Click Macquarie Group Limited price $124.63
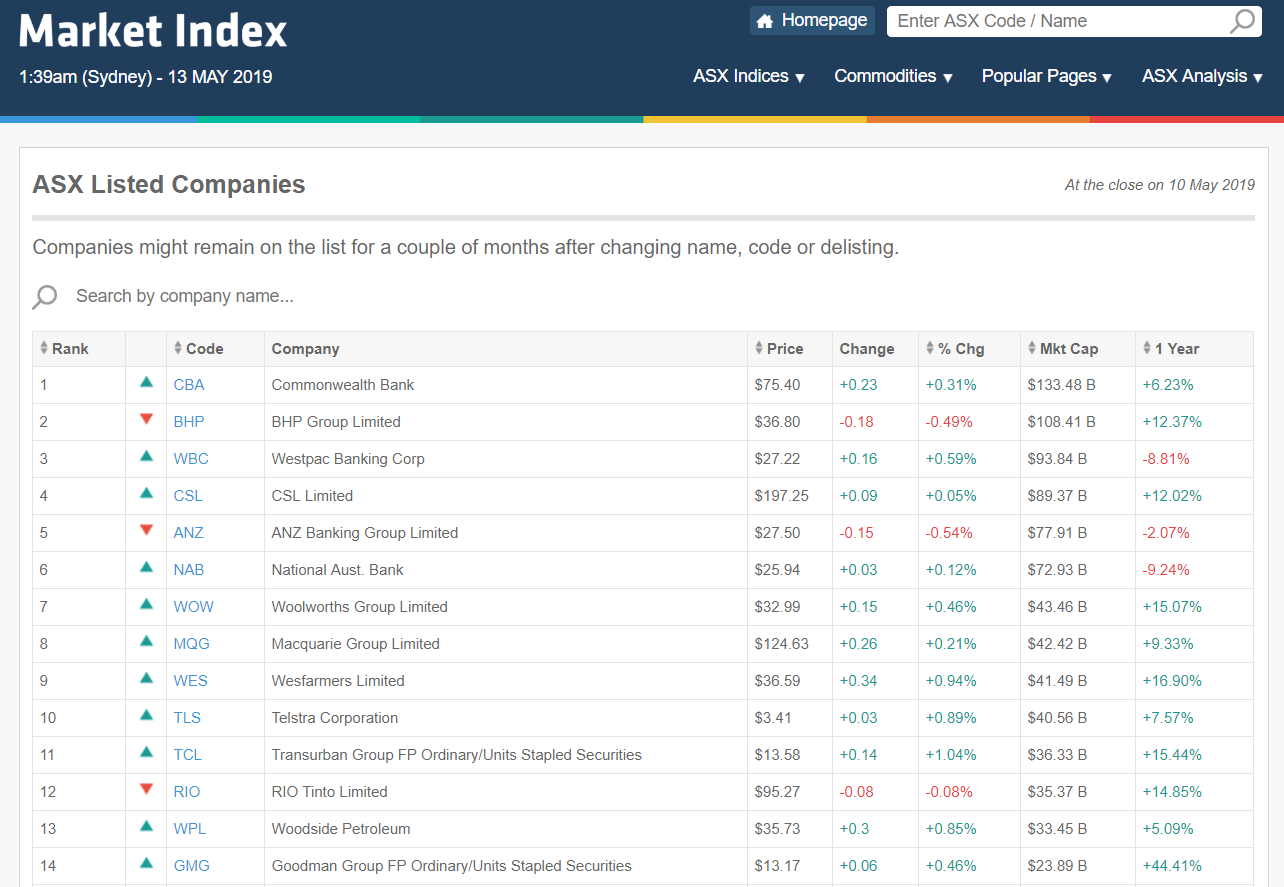1284x887 pixels. 782,644
